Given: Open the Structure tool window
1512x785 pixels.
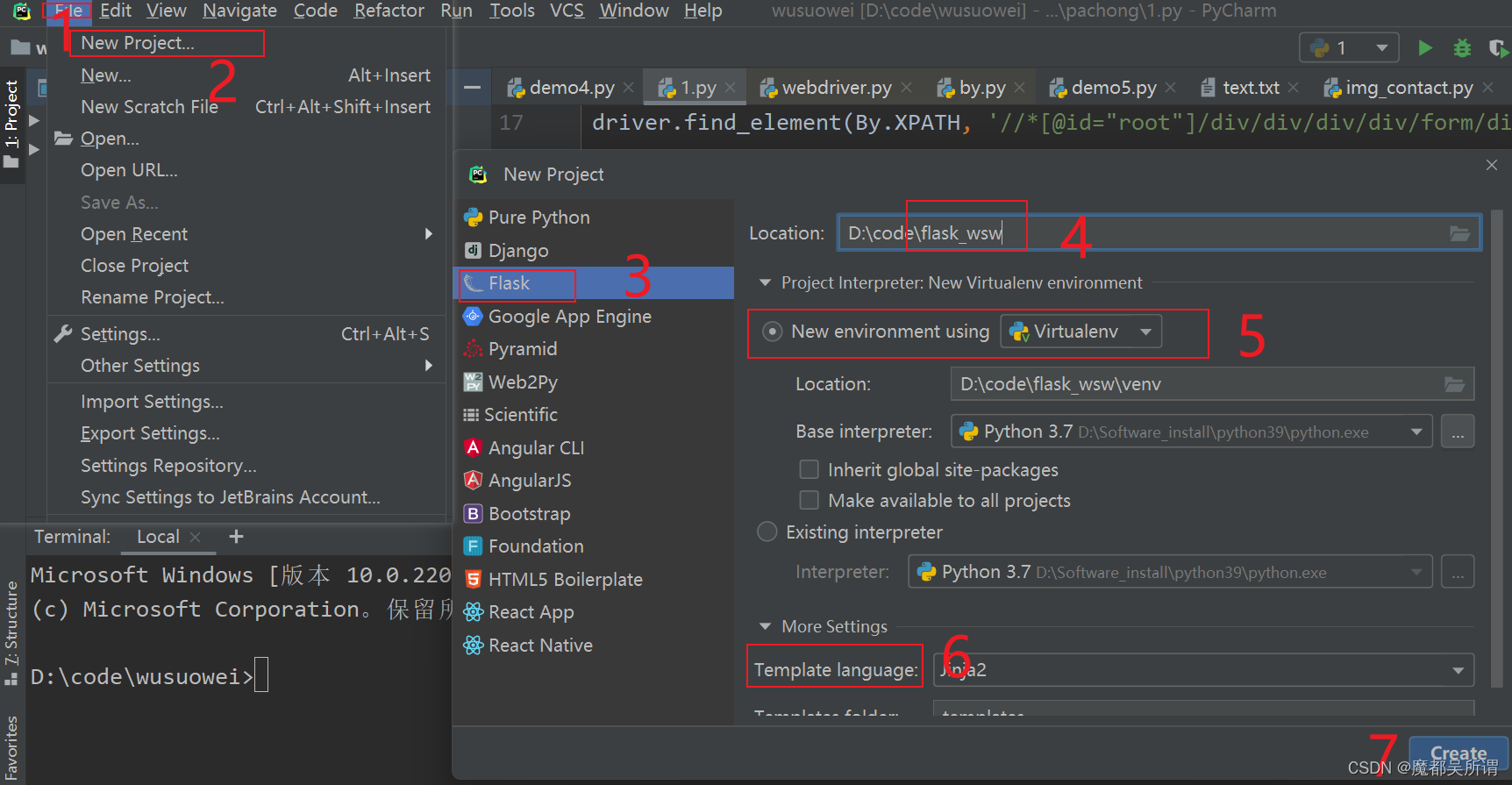Looking at the screenshot, I should point(11,633).
